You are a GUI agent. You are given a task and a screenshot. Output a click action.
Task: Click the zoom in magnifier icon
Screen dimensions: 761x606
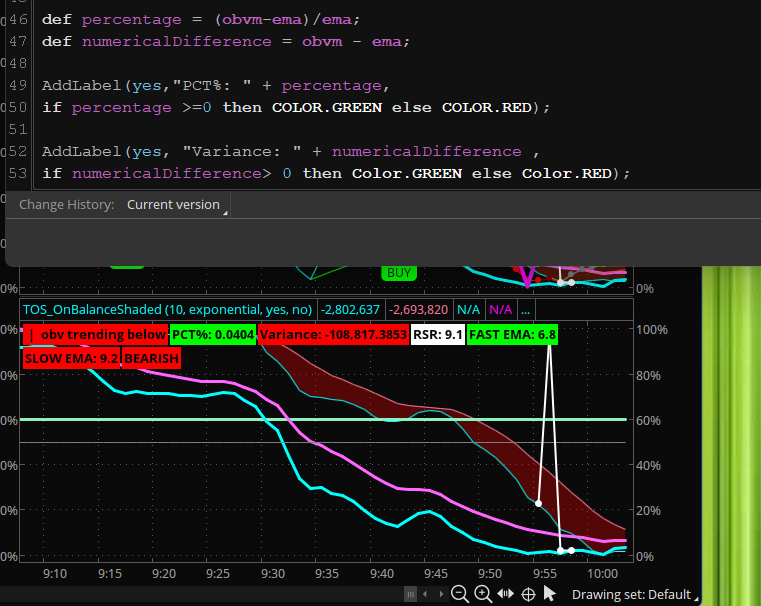483,594
